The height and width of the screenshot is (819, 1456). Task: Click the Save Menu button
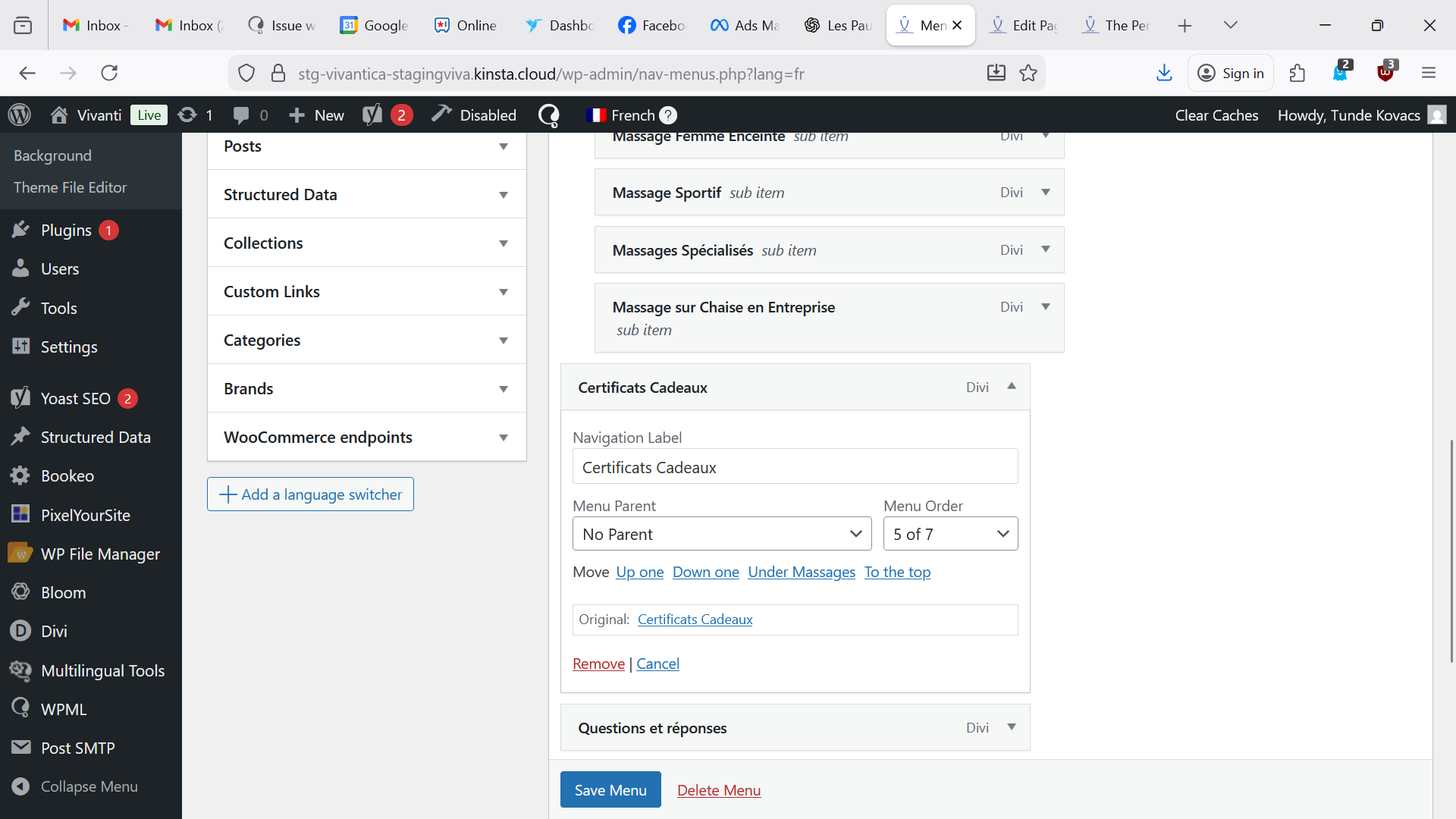point(610,789)
